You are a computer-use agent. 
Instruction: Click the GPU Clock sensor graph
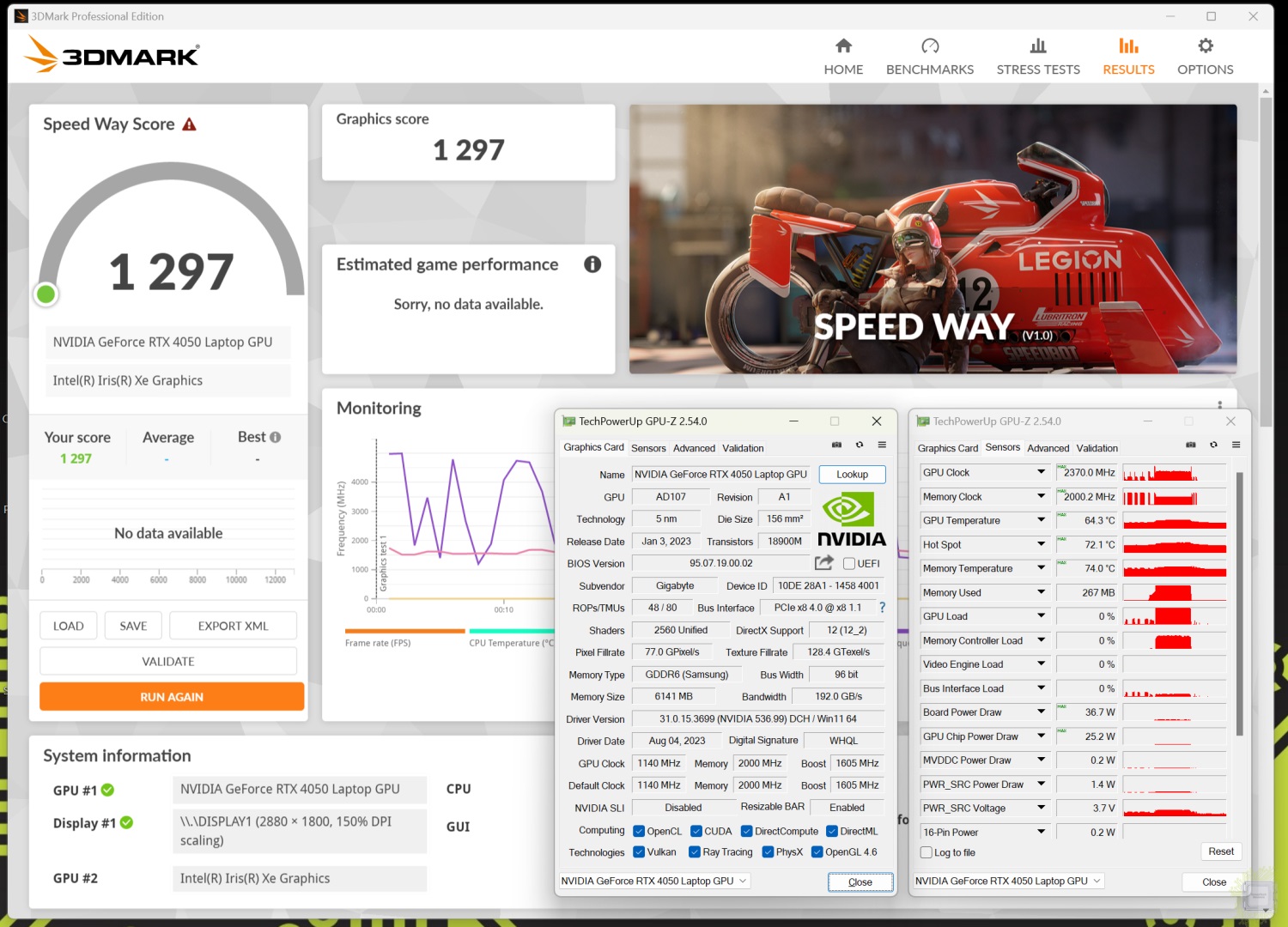click(x=1175, y=472)
